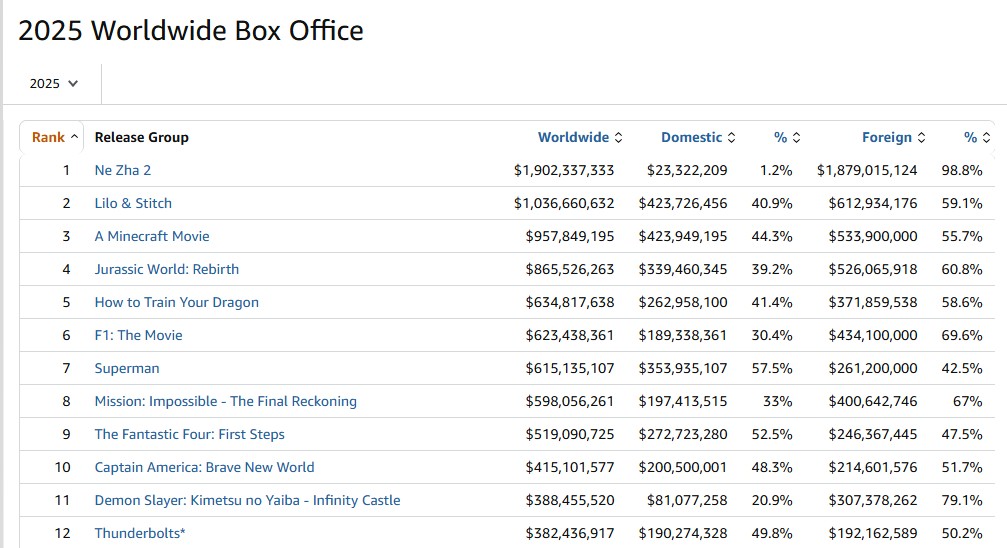1007x548 pixels.
Task: Select worldwide value $415,101,577
Action: click(x=570, y=467)
